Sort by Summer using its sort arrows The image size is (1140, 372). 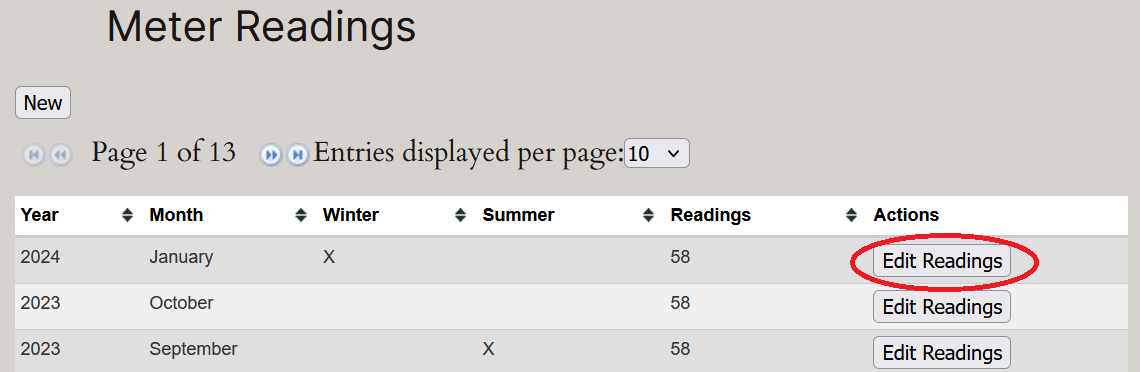[x=649, y=215]
